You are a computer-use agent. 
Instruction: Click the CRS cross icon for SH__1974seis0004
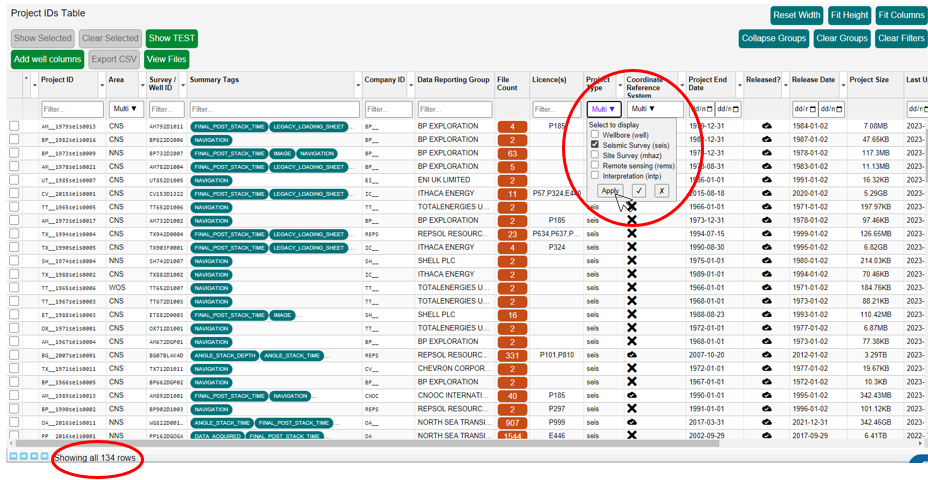(x=631, y=260)
